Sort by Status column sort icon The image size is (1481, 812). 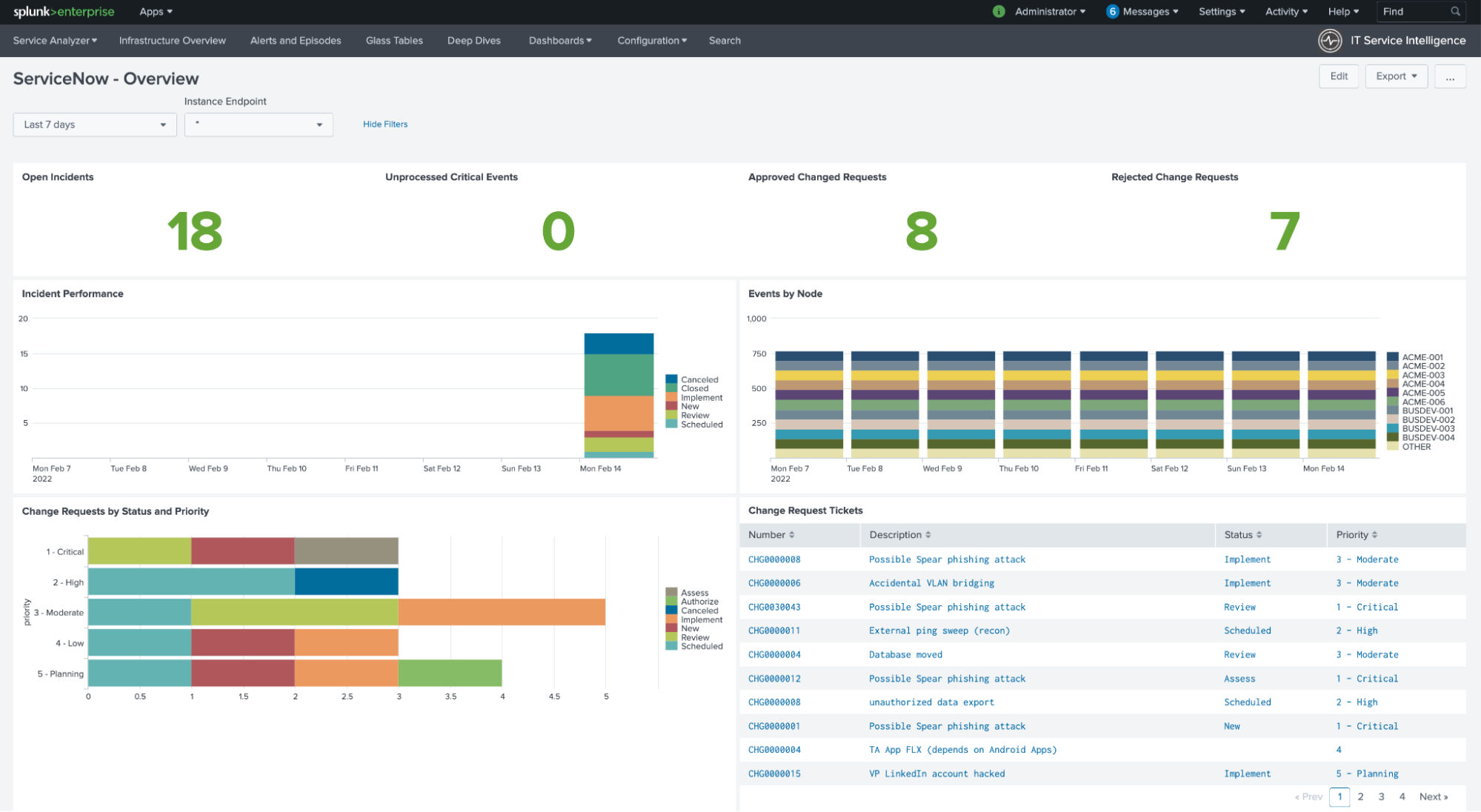1259,535
